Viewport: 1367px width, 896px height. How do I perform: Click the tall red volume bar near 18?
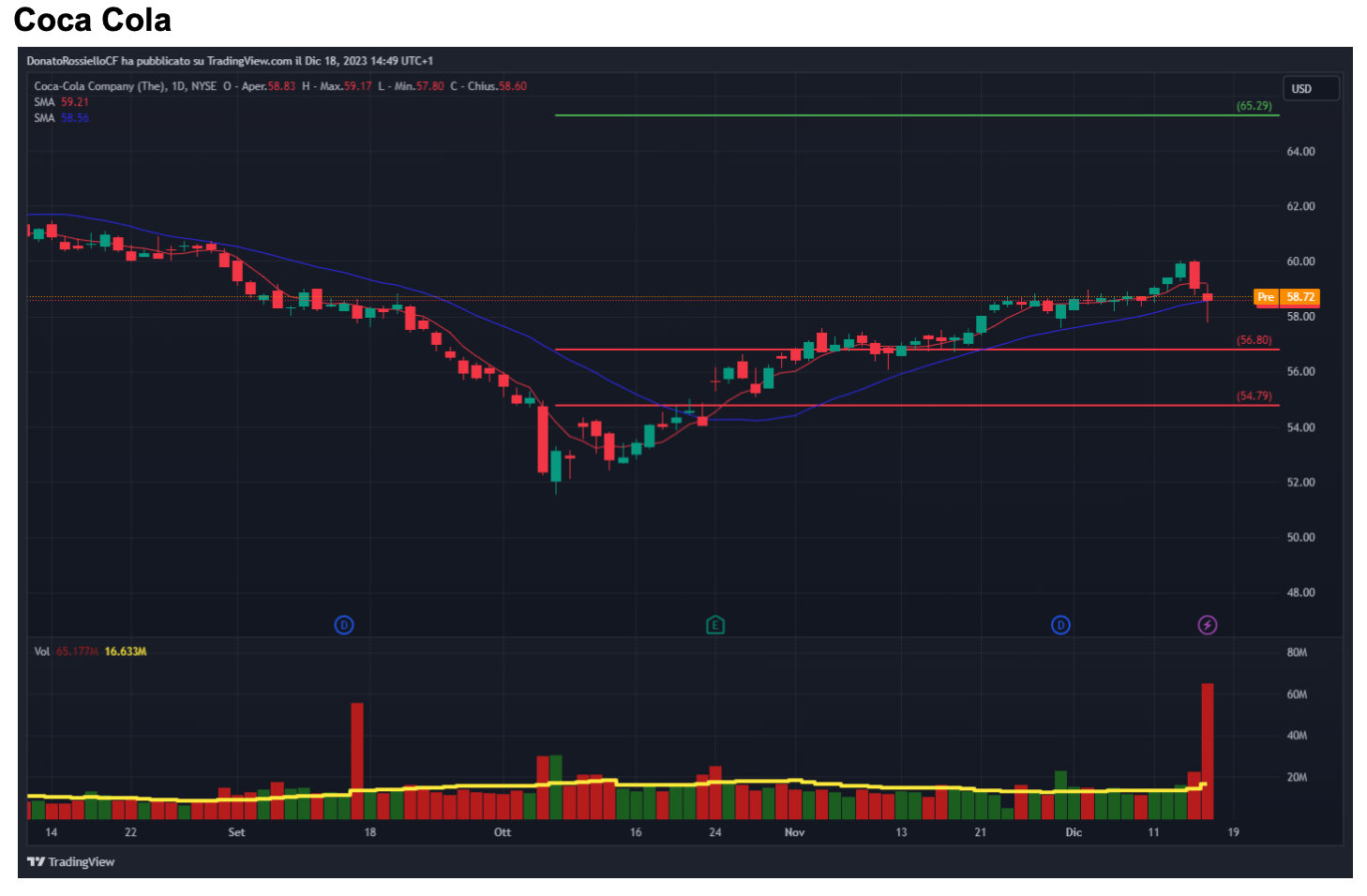click(x=357, y=761)
